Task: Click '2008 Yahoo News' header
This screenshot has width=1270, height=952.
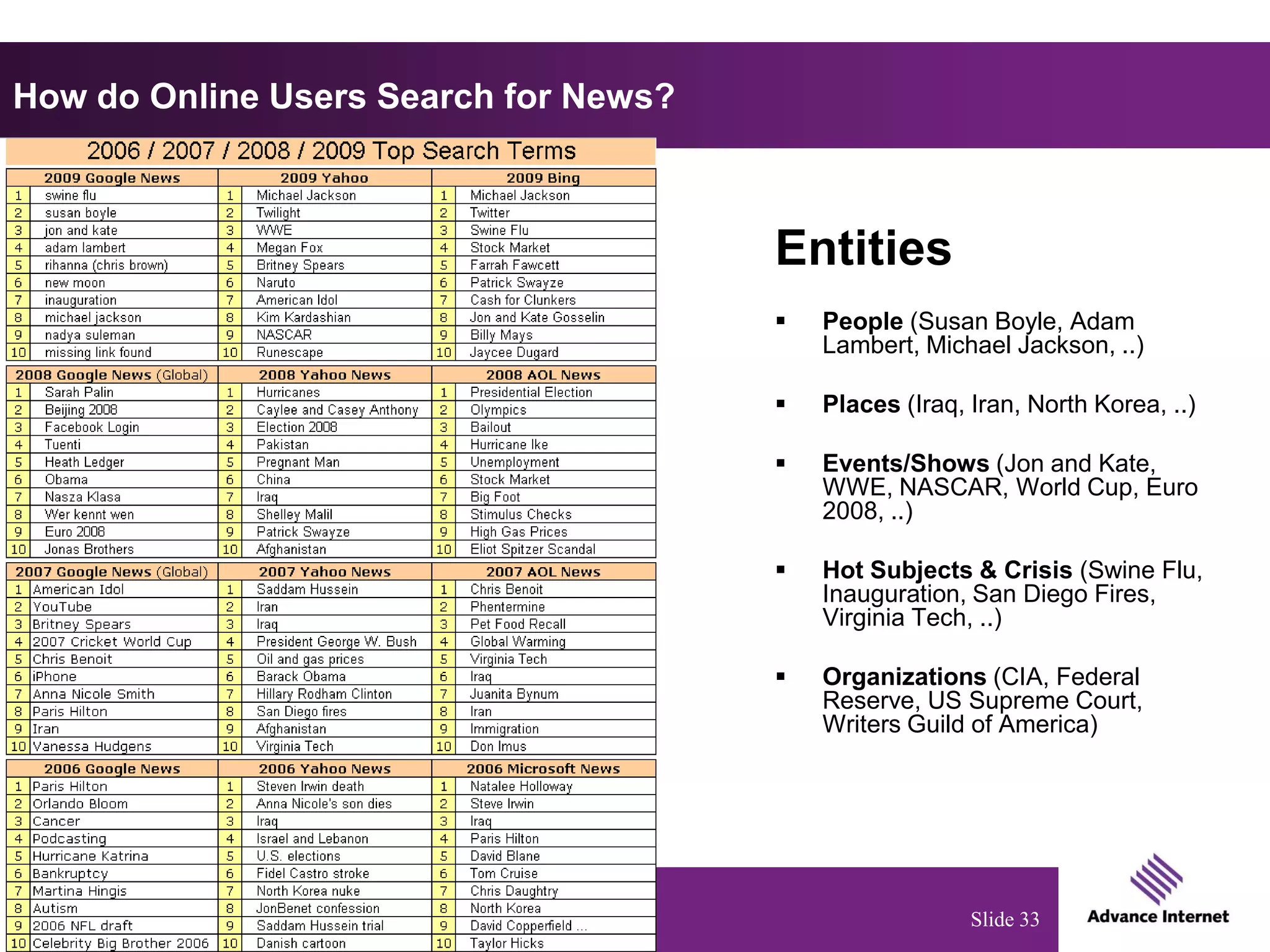Action: [324, 375]
